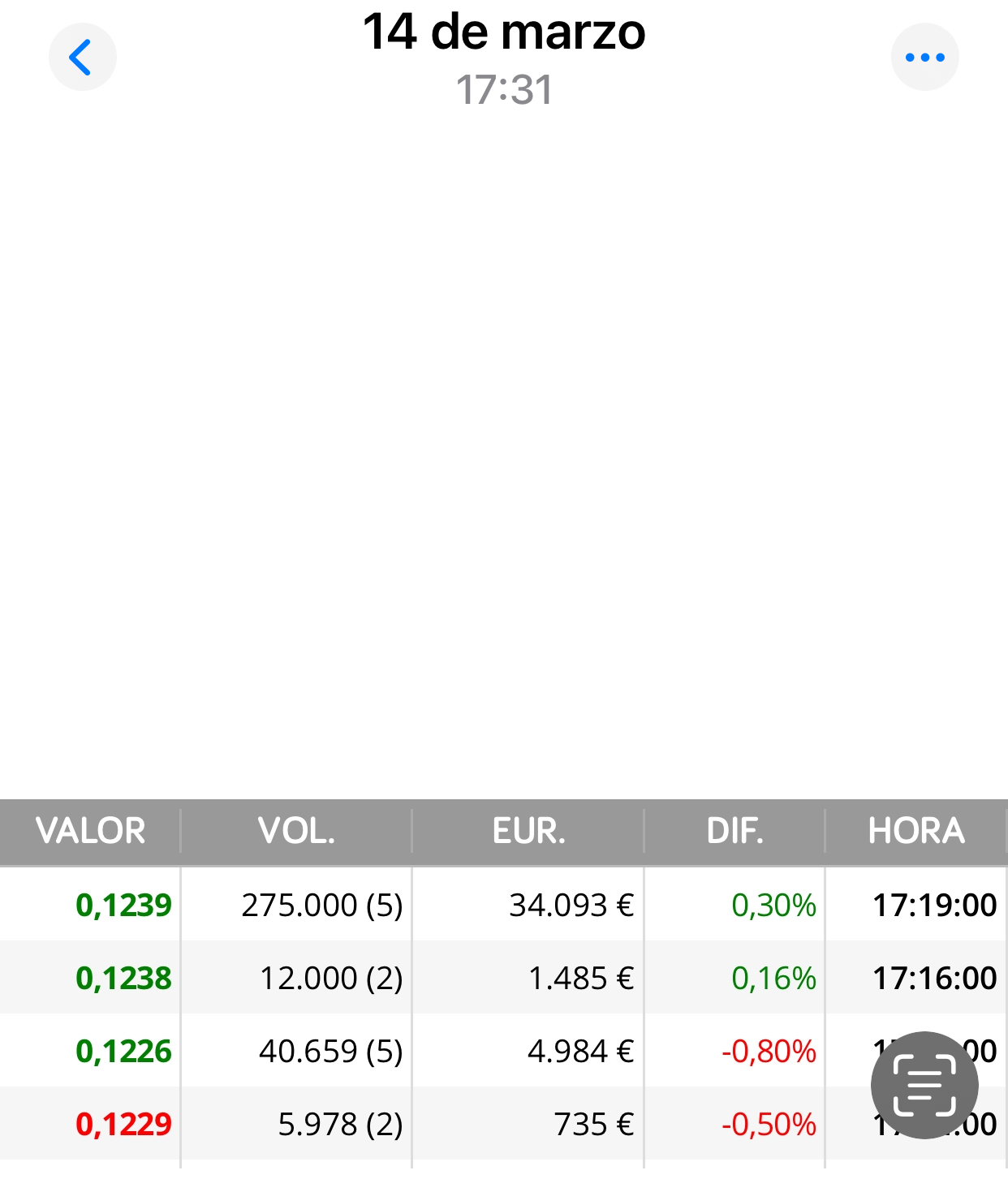Click the 275.000 (5) volume cell
Viewport: 1008px width, 1179px height.
(322, 906)
